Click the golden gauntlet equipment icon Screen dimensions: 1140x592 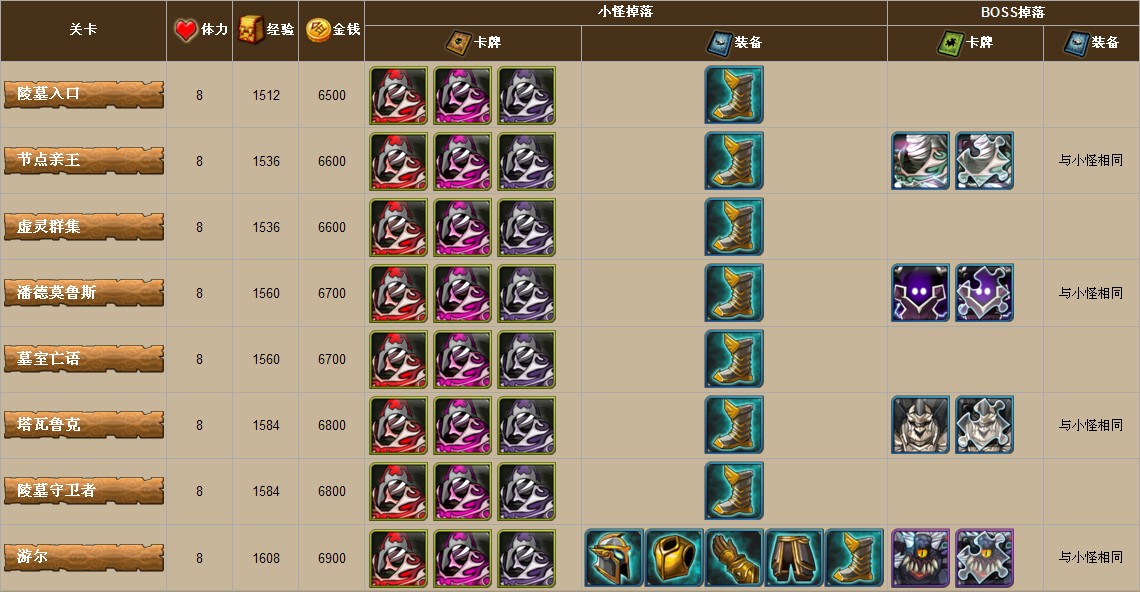click(734, 558)
